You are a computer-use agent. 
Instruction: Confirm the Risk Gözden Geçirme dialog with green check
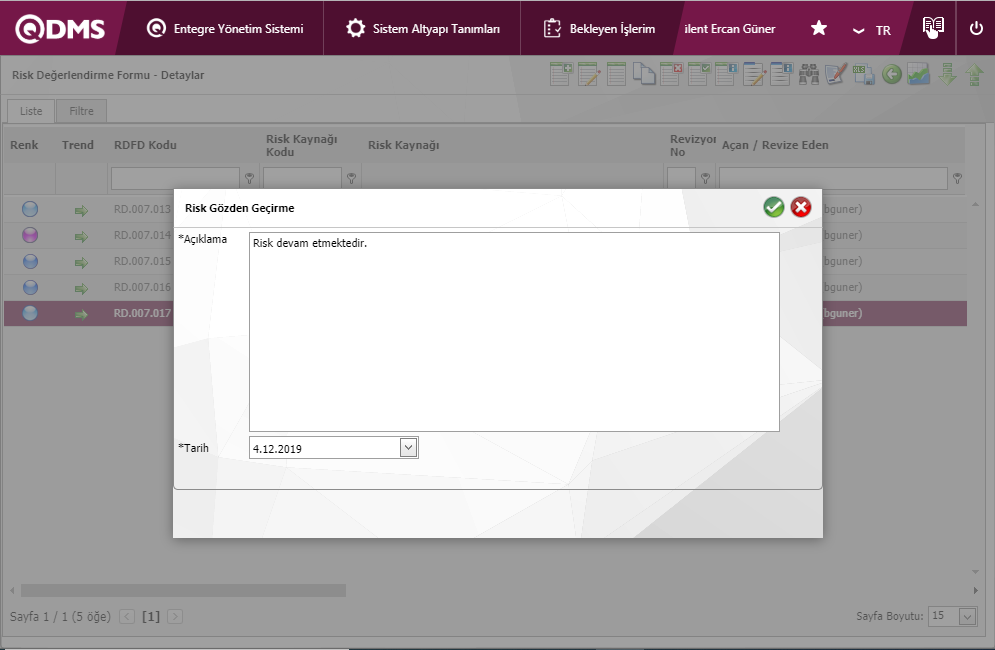point(773,207)
